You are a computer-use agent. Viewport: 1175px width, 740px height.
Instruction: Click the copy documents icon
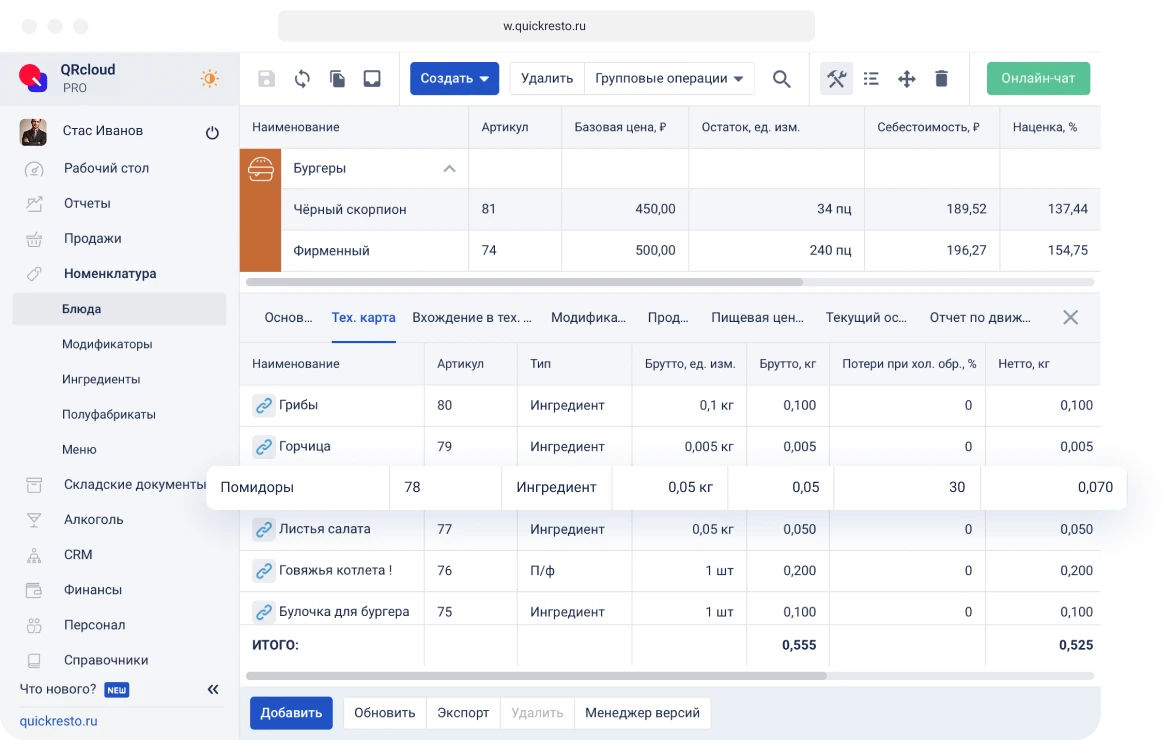click(338, 79)
